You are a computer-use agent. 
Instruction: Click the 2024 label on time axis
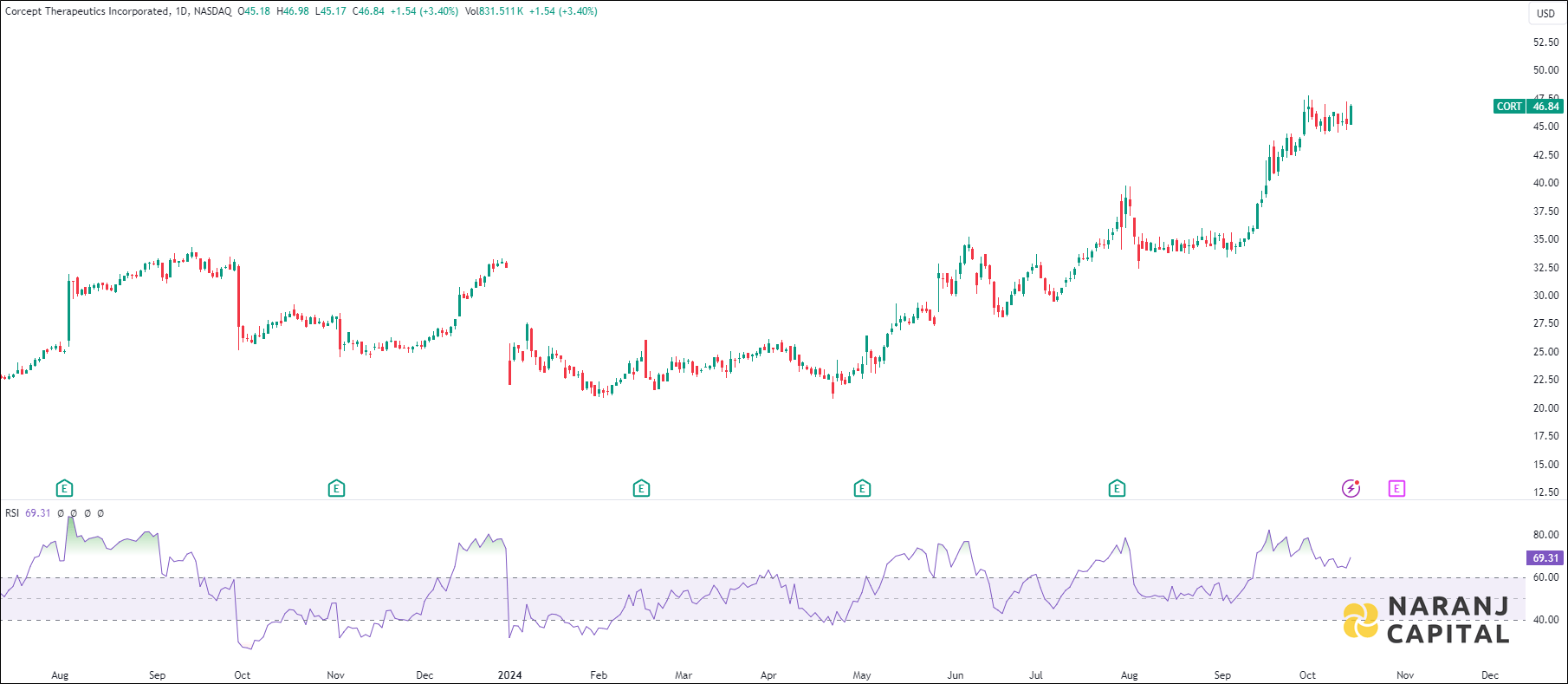tap(510, 675)
